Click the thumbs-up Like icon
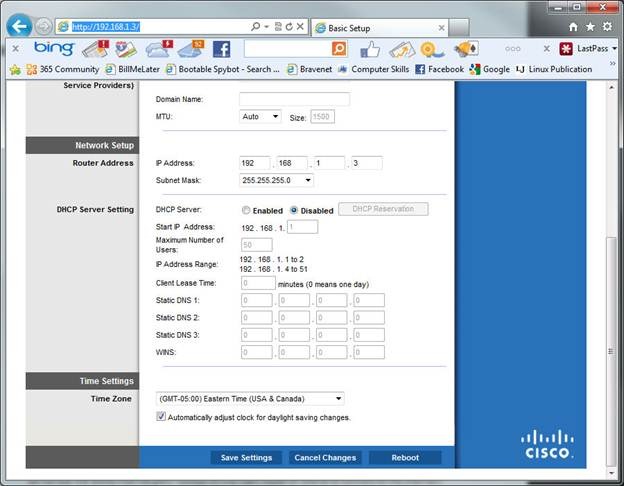 click(x=370, y=50)
